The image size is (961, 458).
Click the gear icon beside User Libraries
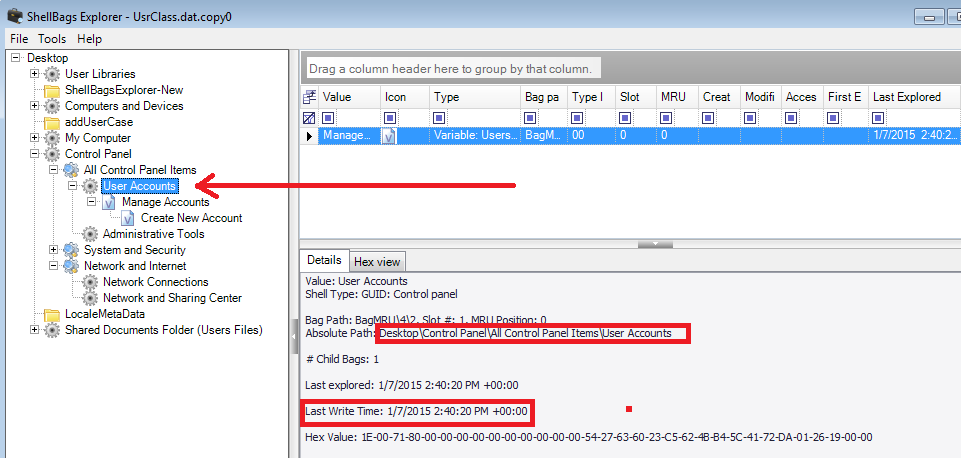point(52,74)
